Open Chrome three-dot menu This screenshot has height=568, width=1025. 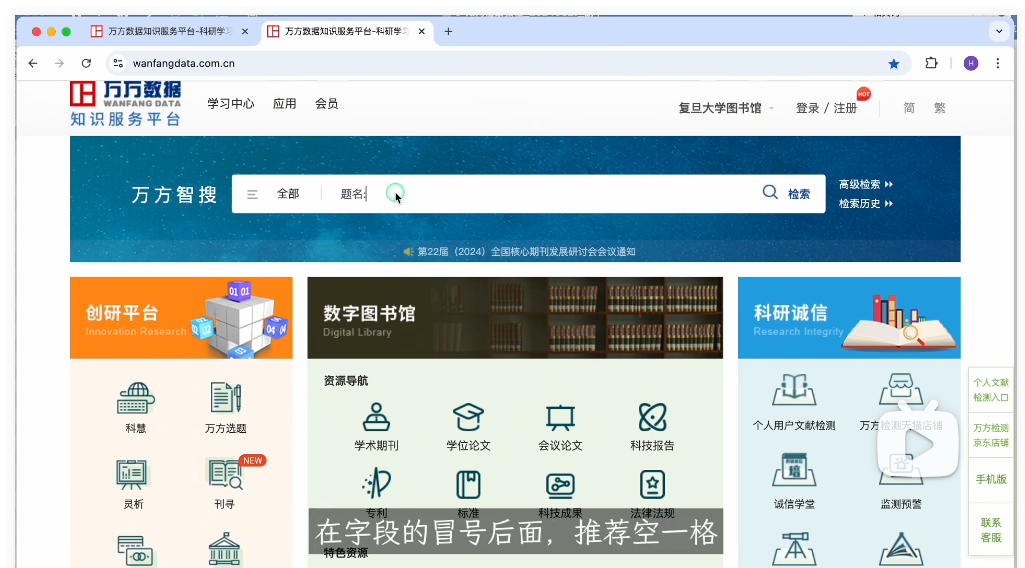tap(998, 63)
